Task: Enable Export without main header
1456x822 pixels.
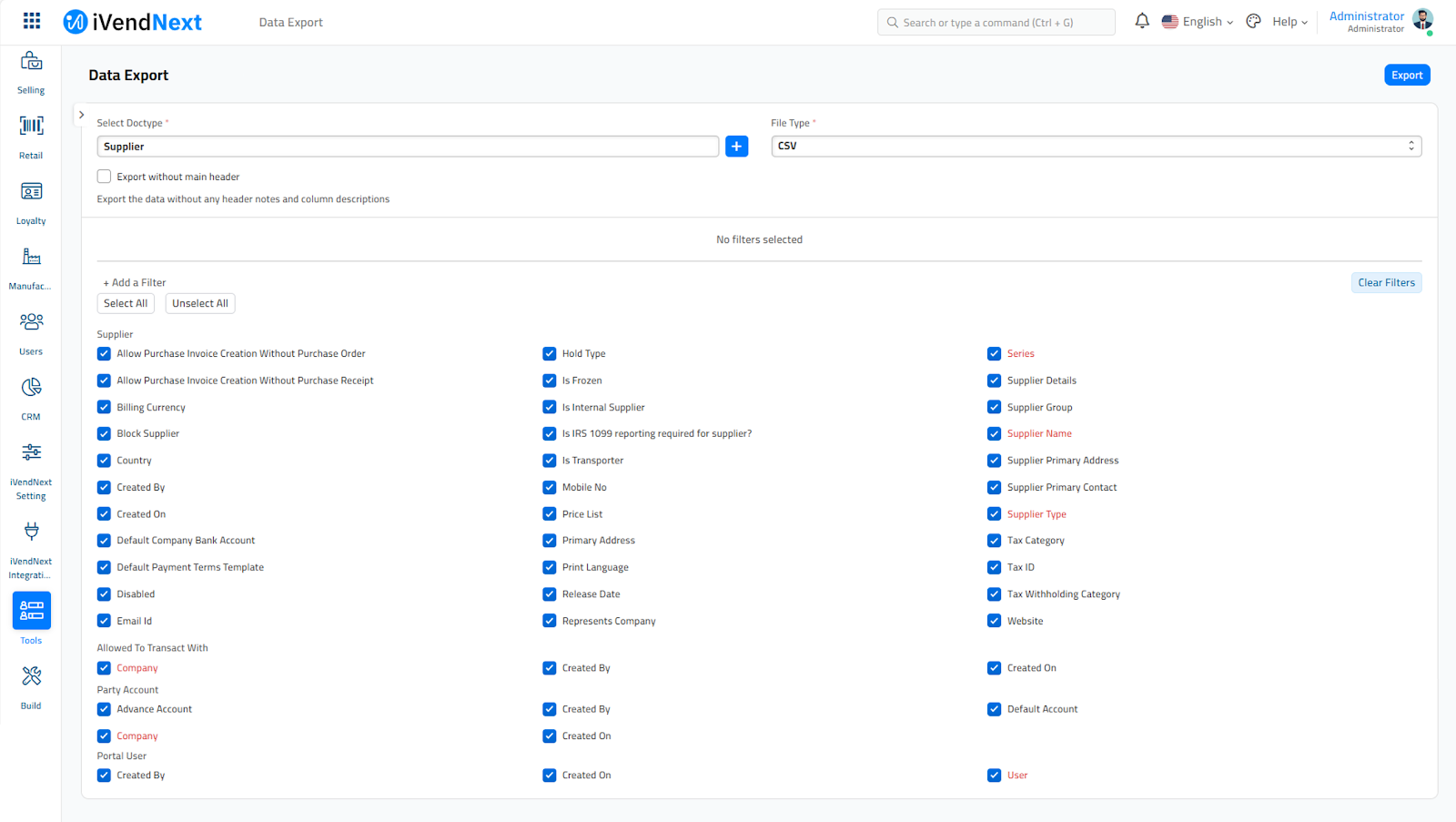Action: (x=104, y=176)
